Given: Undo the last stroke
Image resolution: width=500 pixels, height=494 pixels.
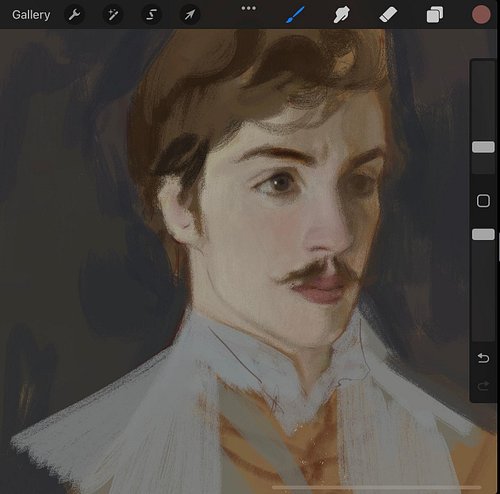Looking at the screenshot, I should (x=483, y=358).
